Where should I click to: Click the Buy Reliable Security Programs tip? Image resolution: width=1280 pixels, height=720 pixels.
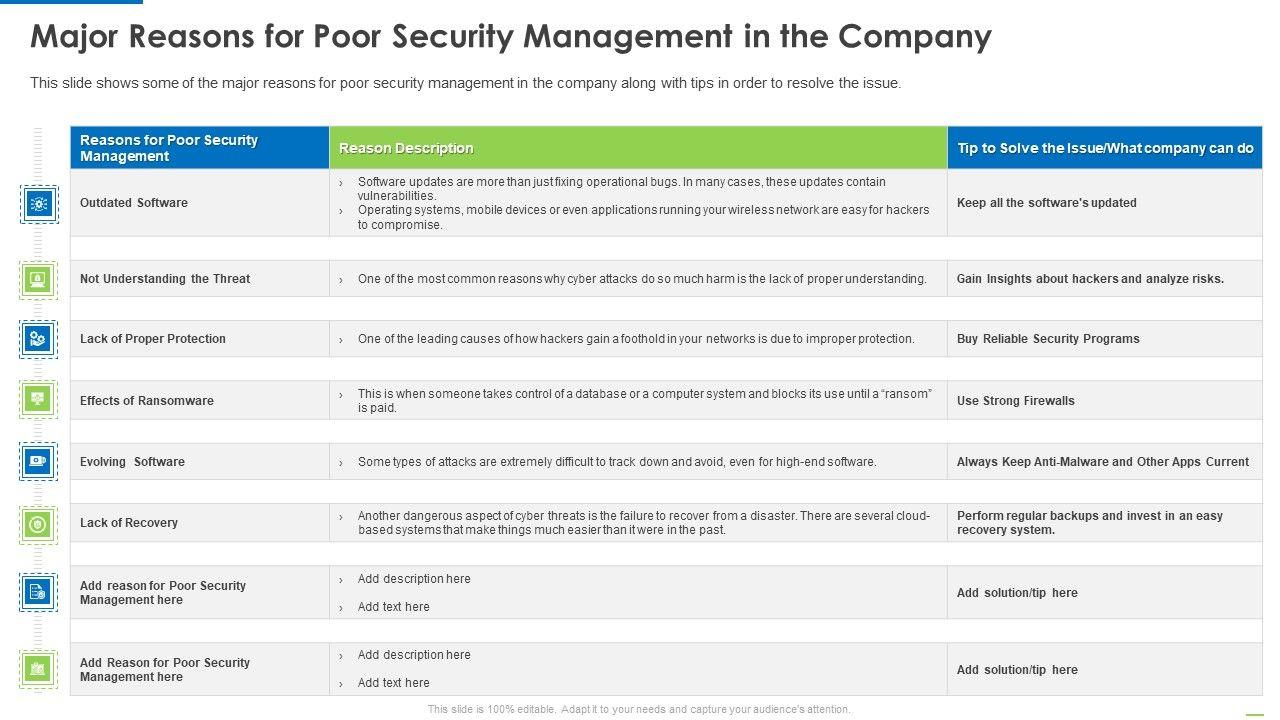[1048, 339]
